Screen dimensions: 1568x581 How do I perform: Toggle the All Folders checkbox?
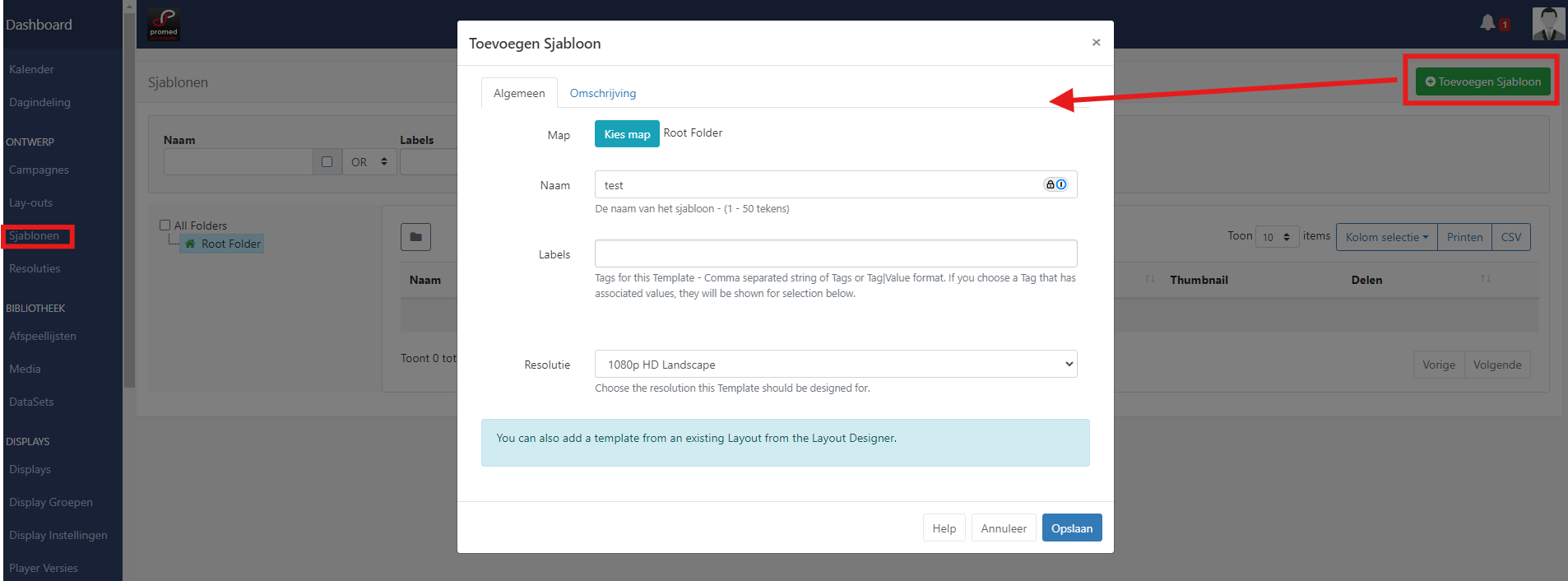(165, 225)
